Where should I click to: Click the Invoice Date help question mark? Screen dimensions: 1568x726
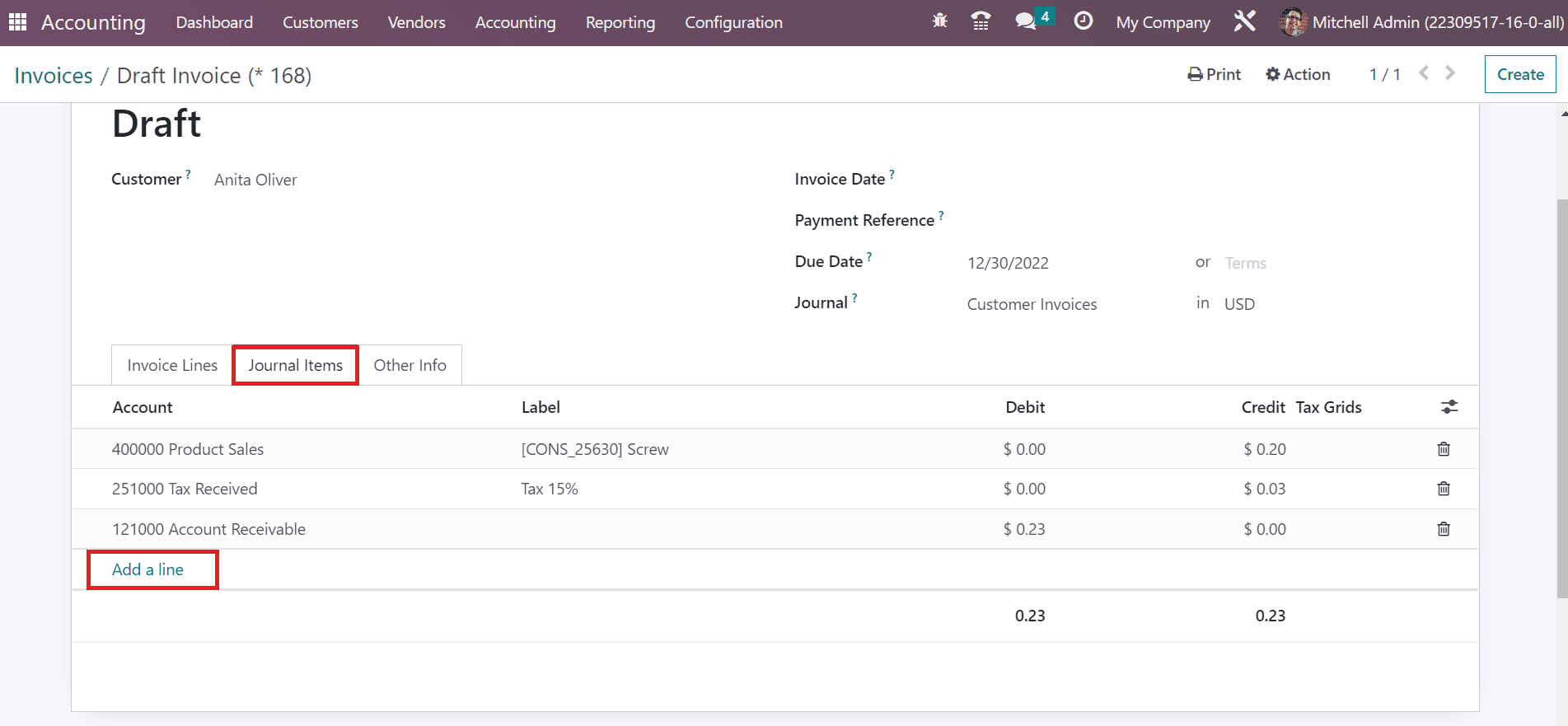[x=892, y=175]
